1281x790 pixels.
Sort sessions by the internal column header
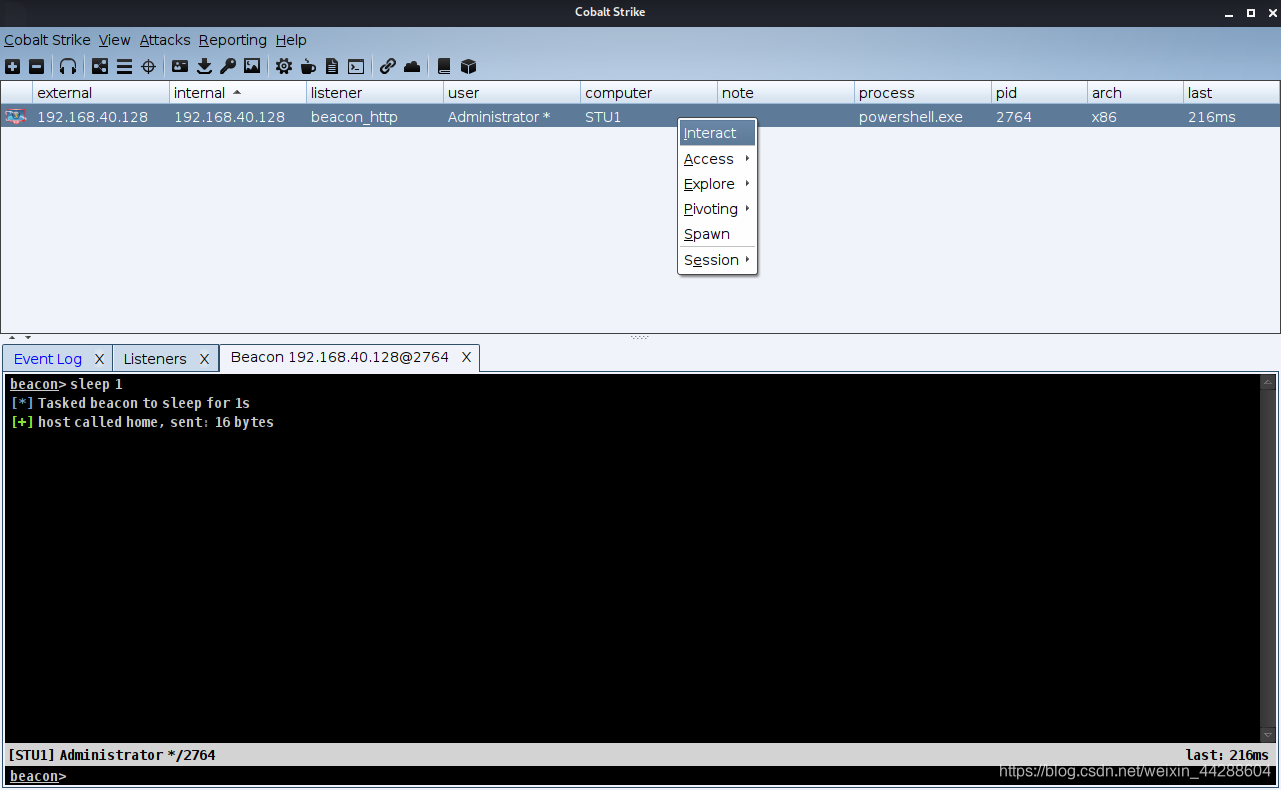(x=238, y=93)
